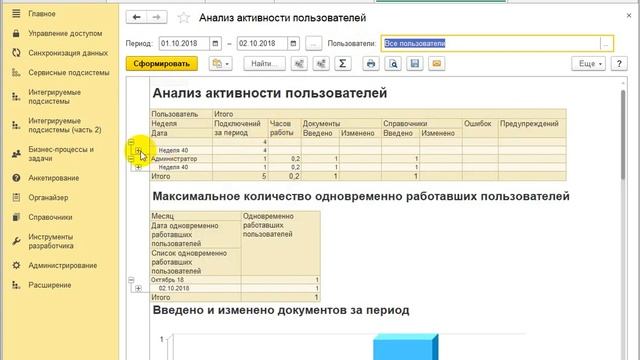The width and height of the screenshot is (640, 360).
Task: Click the Sigma sum calculation icon
Action: click(x=342, y=64)
